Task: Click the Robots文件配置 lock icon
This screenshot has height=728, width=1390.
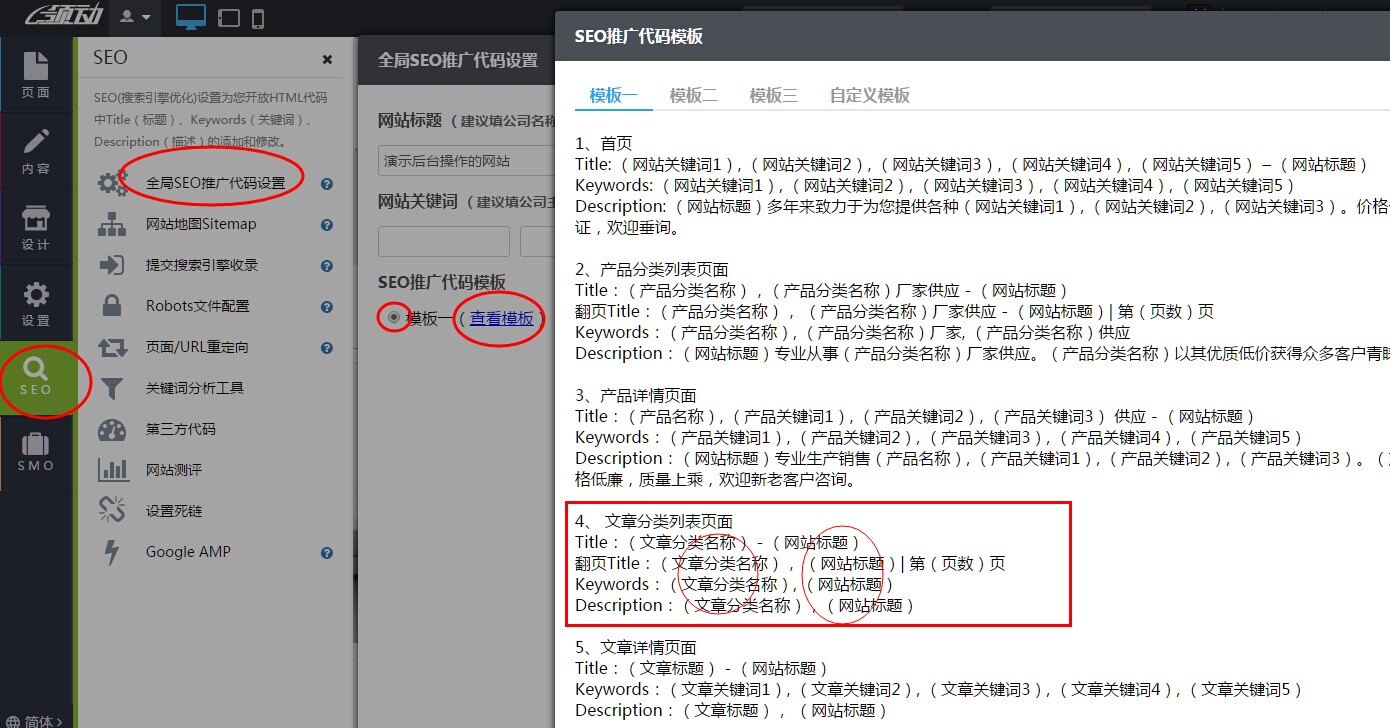Action: click(x=113, y=306)
